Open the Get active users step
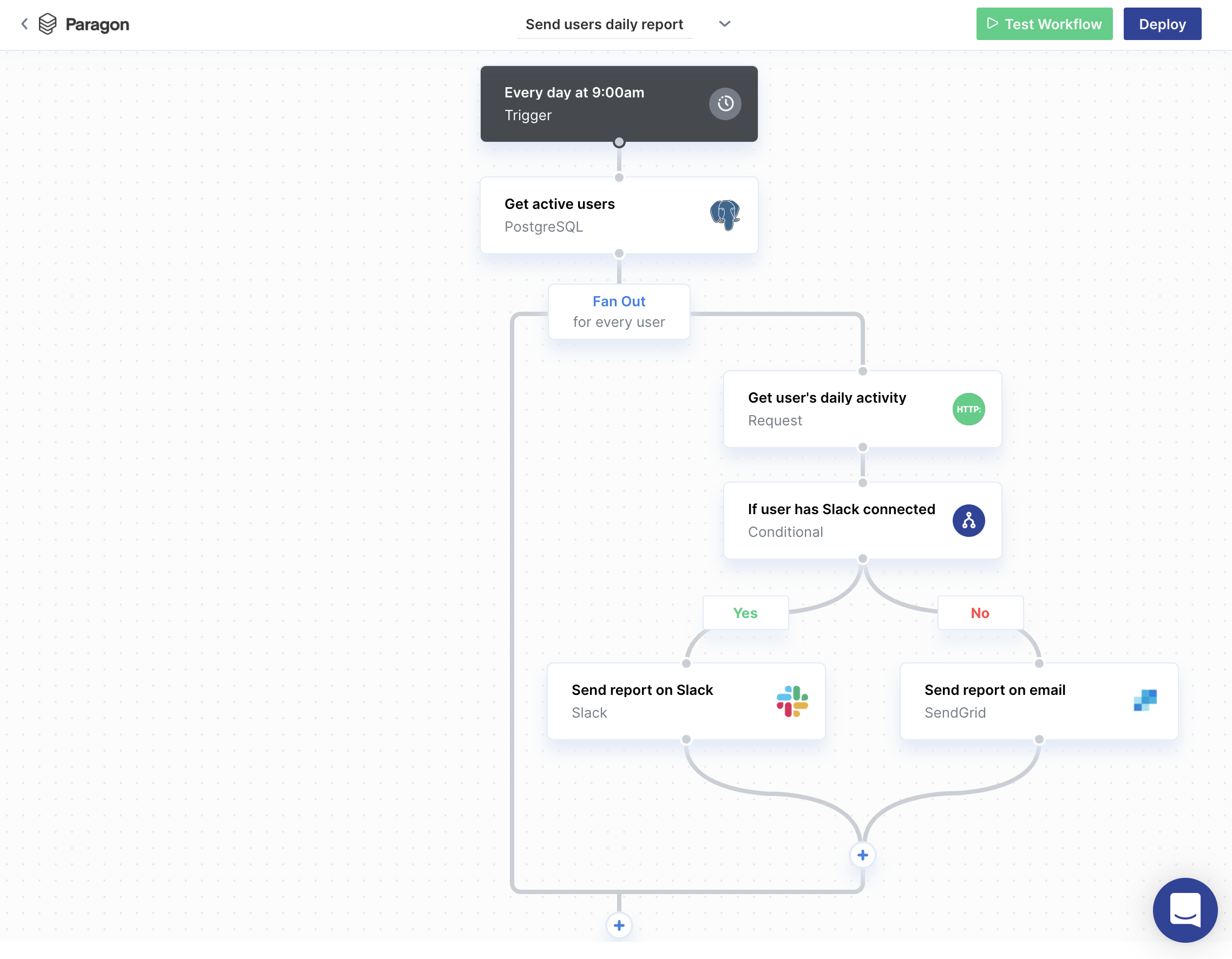 coord(592,215)
